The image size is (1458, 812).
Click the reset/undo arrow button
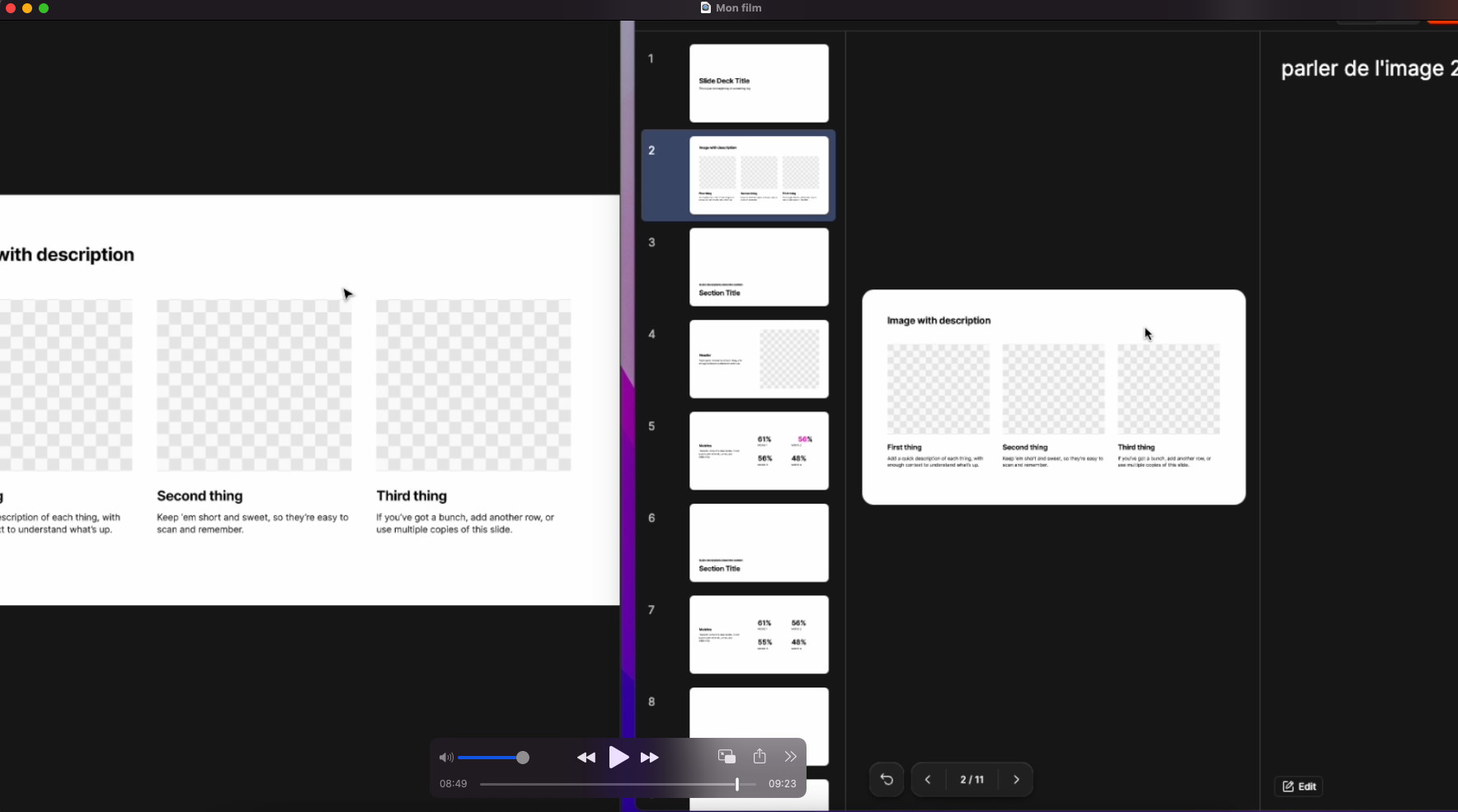click(x=887, y=780)
